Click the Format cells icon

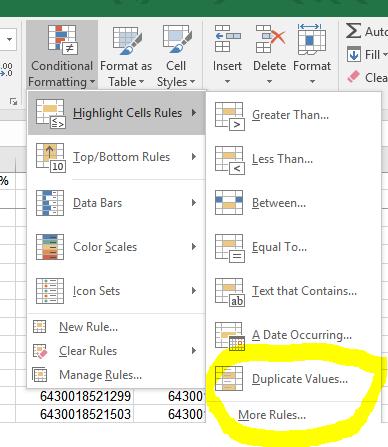pyautogui.click(x=311, y=39)
